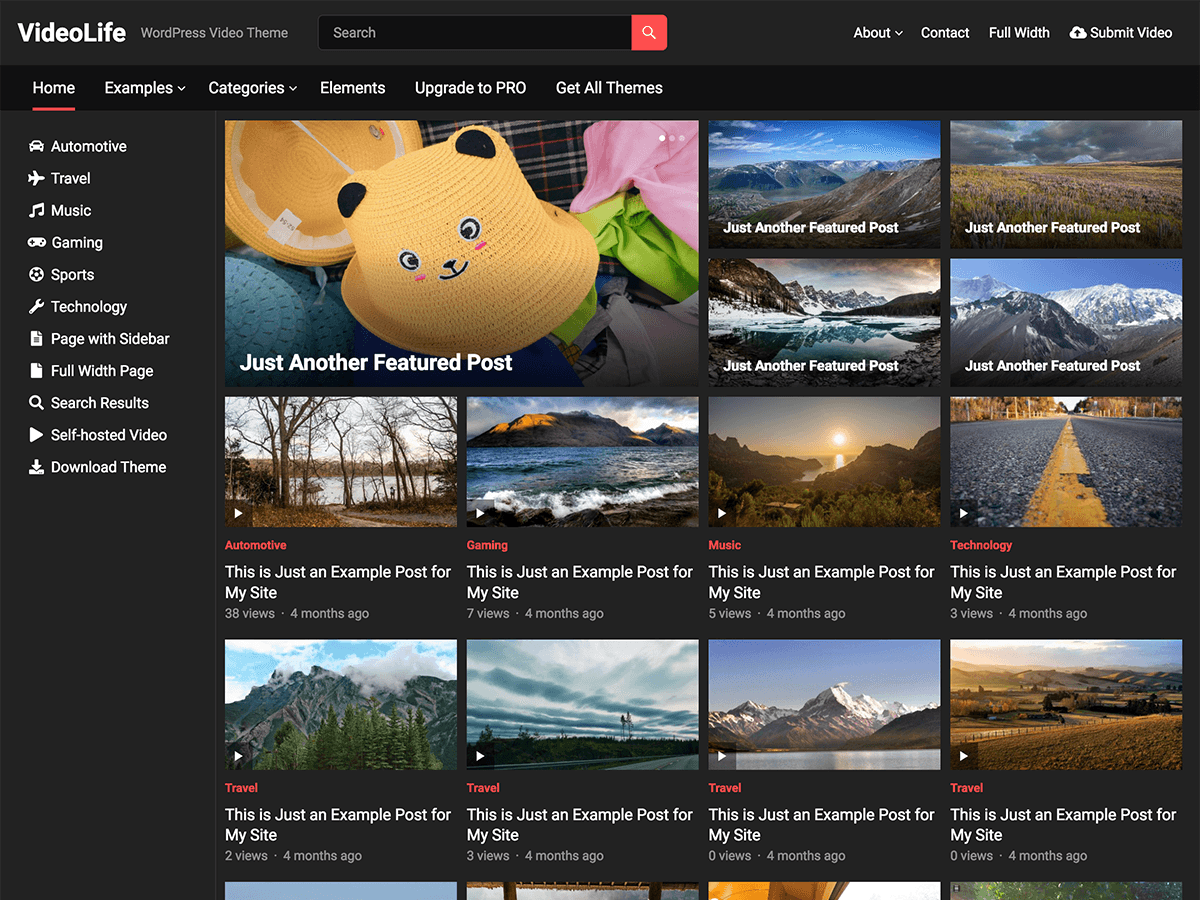
Task: Play the Automotive video via its play button
Action: [238, 512]
